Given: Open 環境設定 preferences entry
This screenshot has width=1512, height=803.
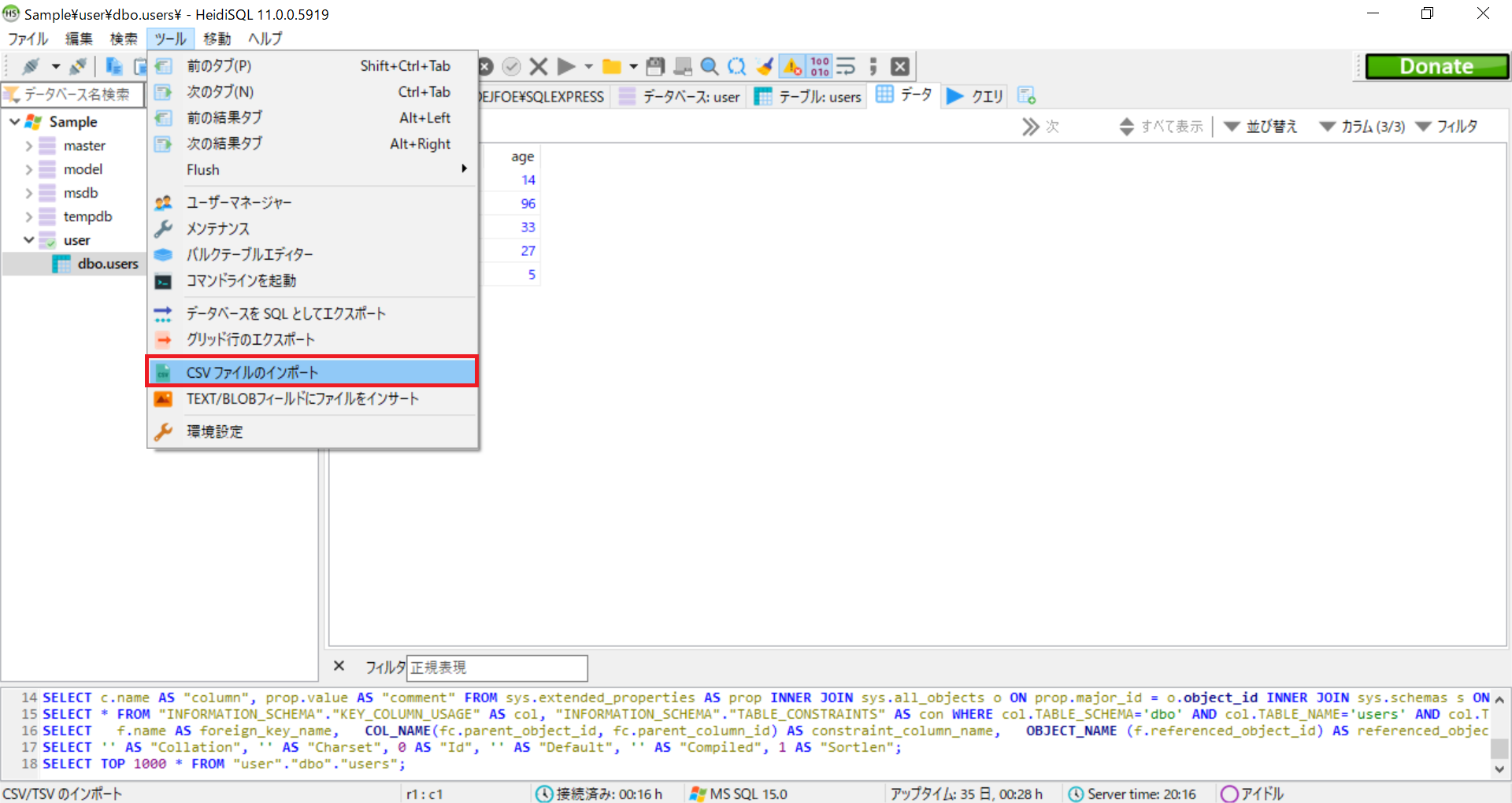Looking at the screenshot, I should (x=313, y=432).
